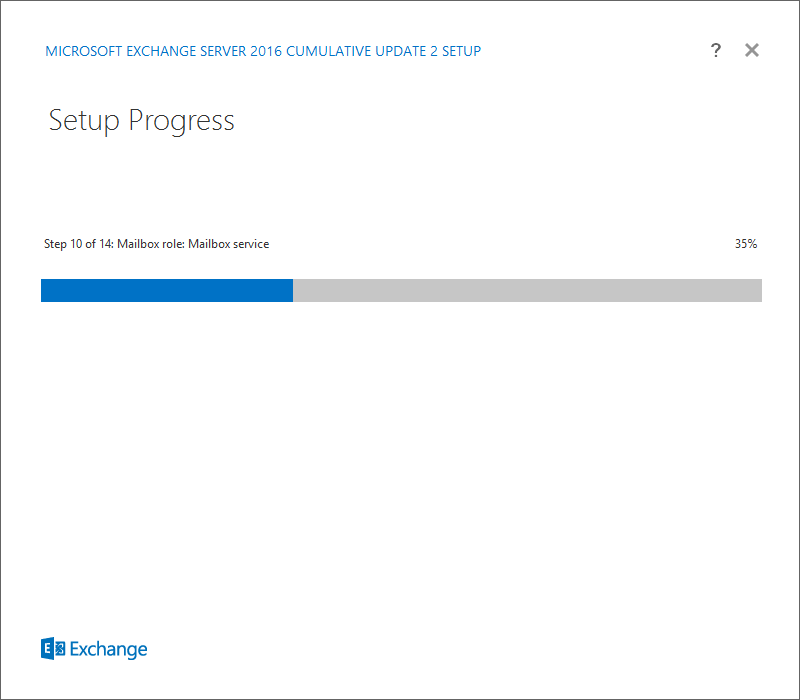Image resolution: width=800 pixels, height=700 pixels.
Task: Click the "Mailbox service" status text
Action: click(x=229, y=244)
